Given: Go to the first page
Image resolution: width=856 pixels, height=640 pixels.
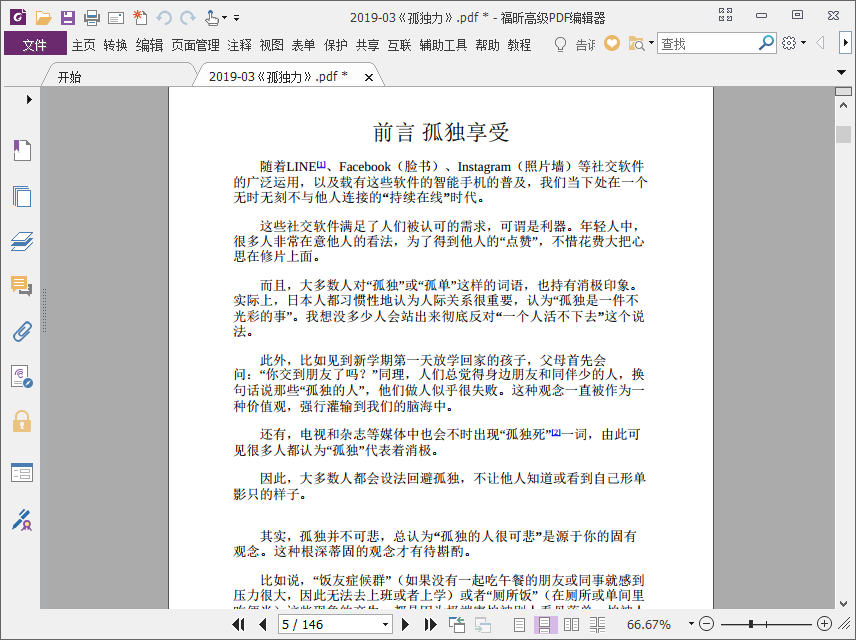Looking at the screenshot, I should [x=239, y=624].
